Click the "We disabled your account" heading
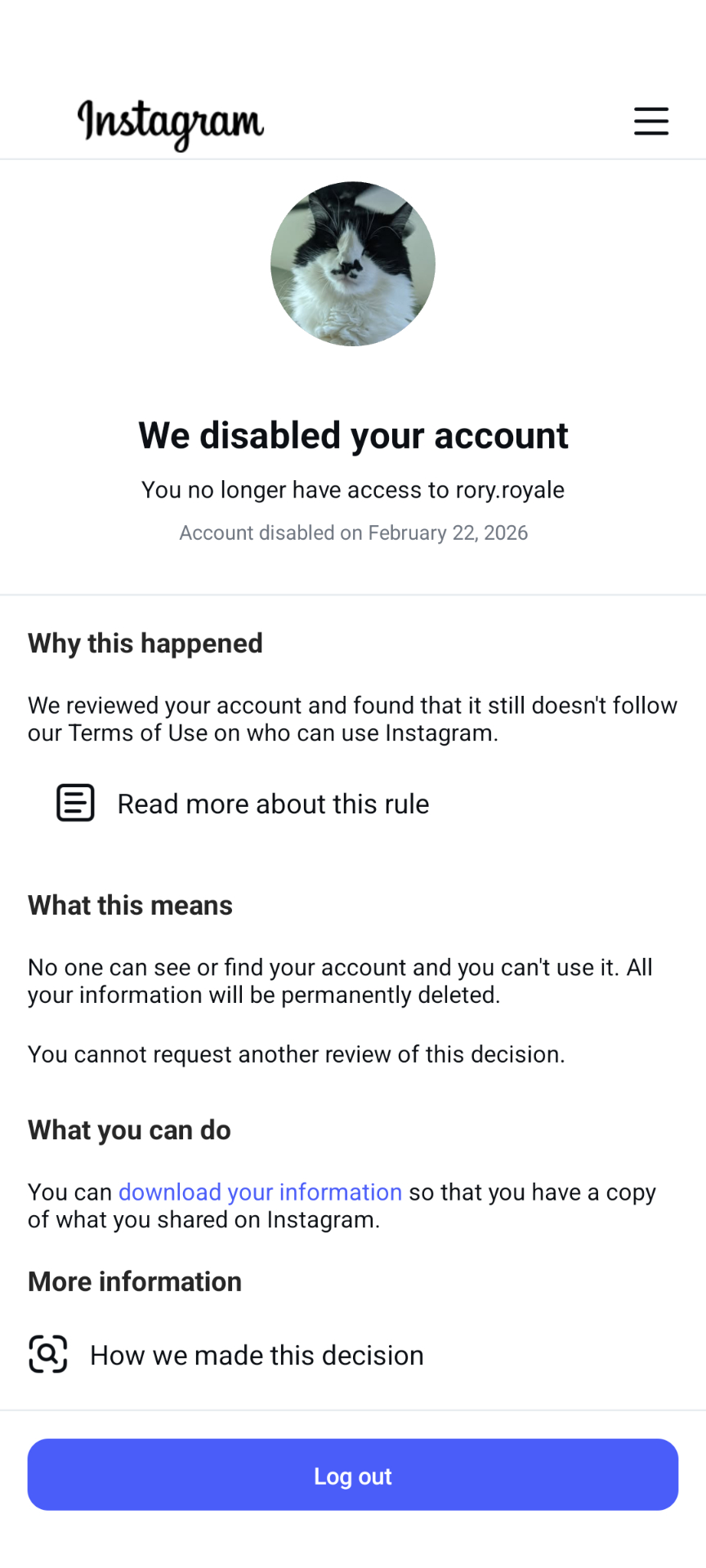Viewport: 706px width, 1568px height. tap(353, 435)
